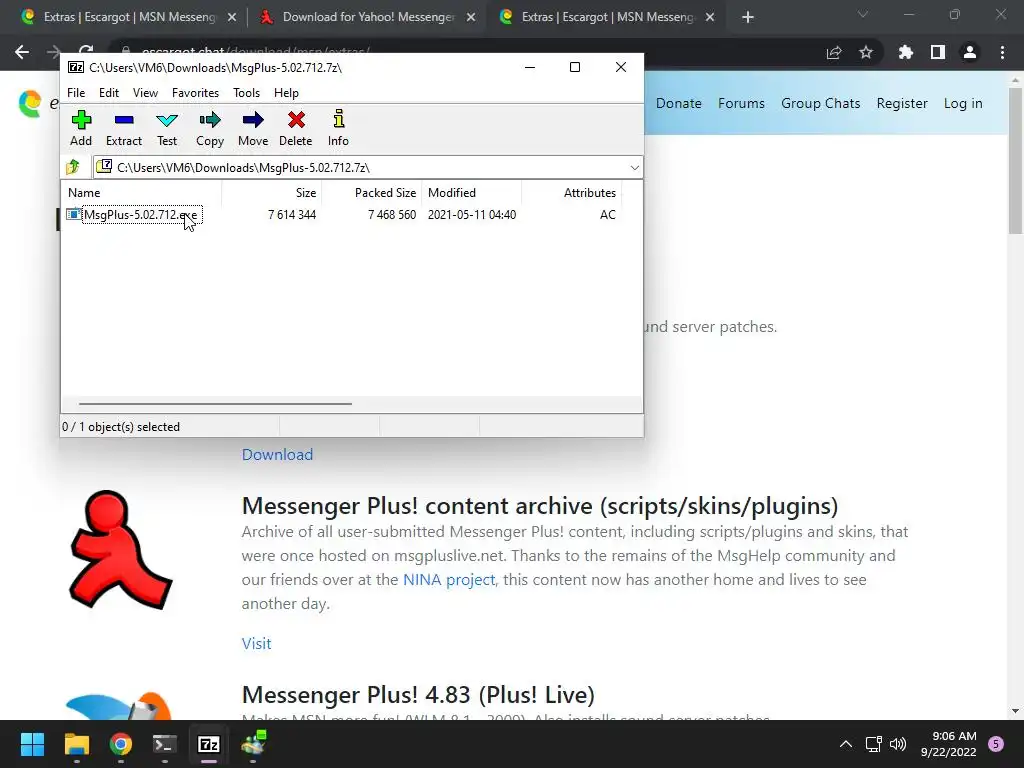Click the red Delete icon
Screen dimensions: 1024x768
click(x=296, y=128)
